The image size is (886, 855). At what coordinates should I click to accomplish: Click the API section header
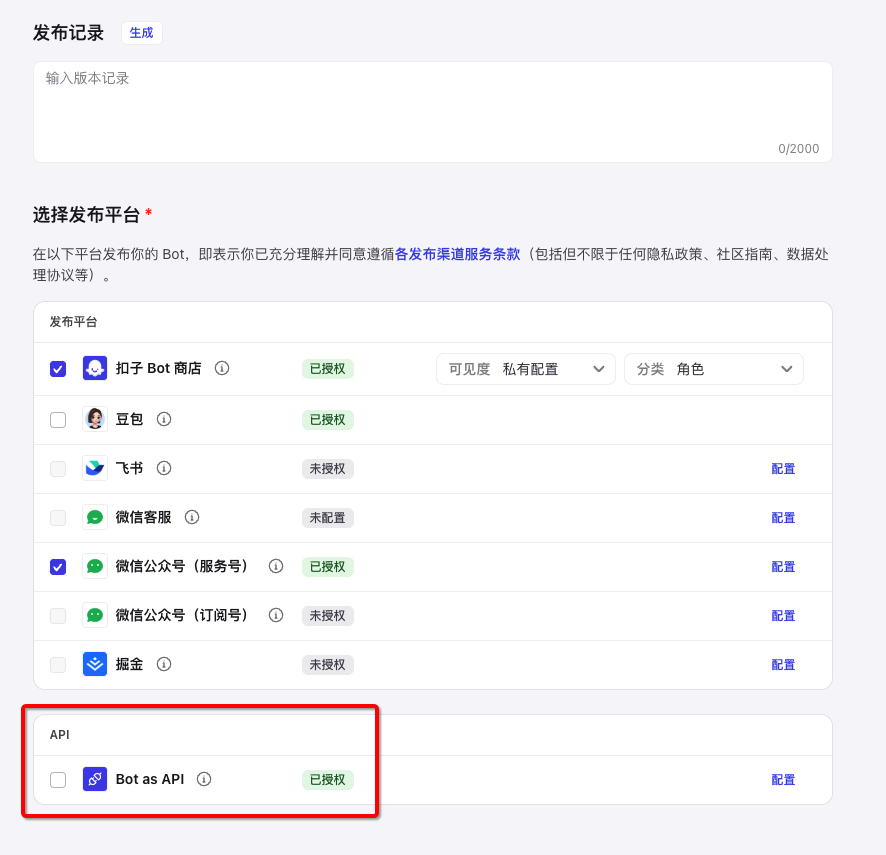point(60,735)
